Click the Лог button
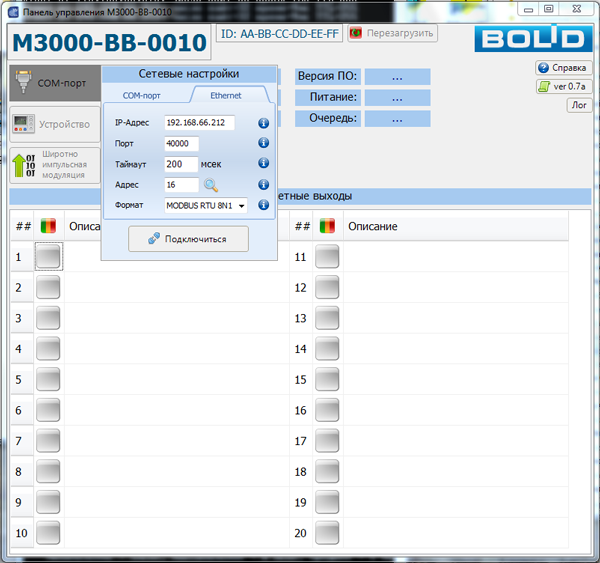This screenshot has width=600, height=563. pyautogui.click(x=578, y=104)
